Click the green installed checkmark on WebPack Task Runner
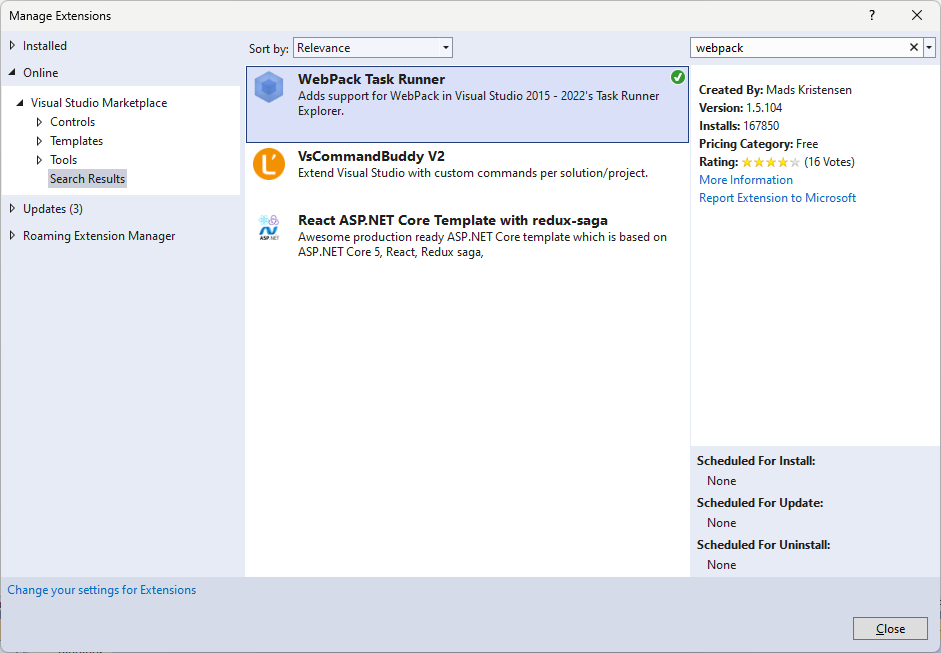This screenshot has width=941, height=653. pos(678,77)
